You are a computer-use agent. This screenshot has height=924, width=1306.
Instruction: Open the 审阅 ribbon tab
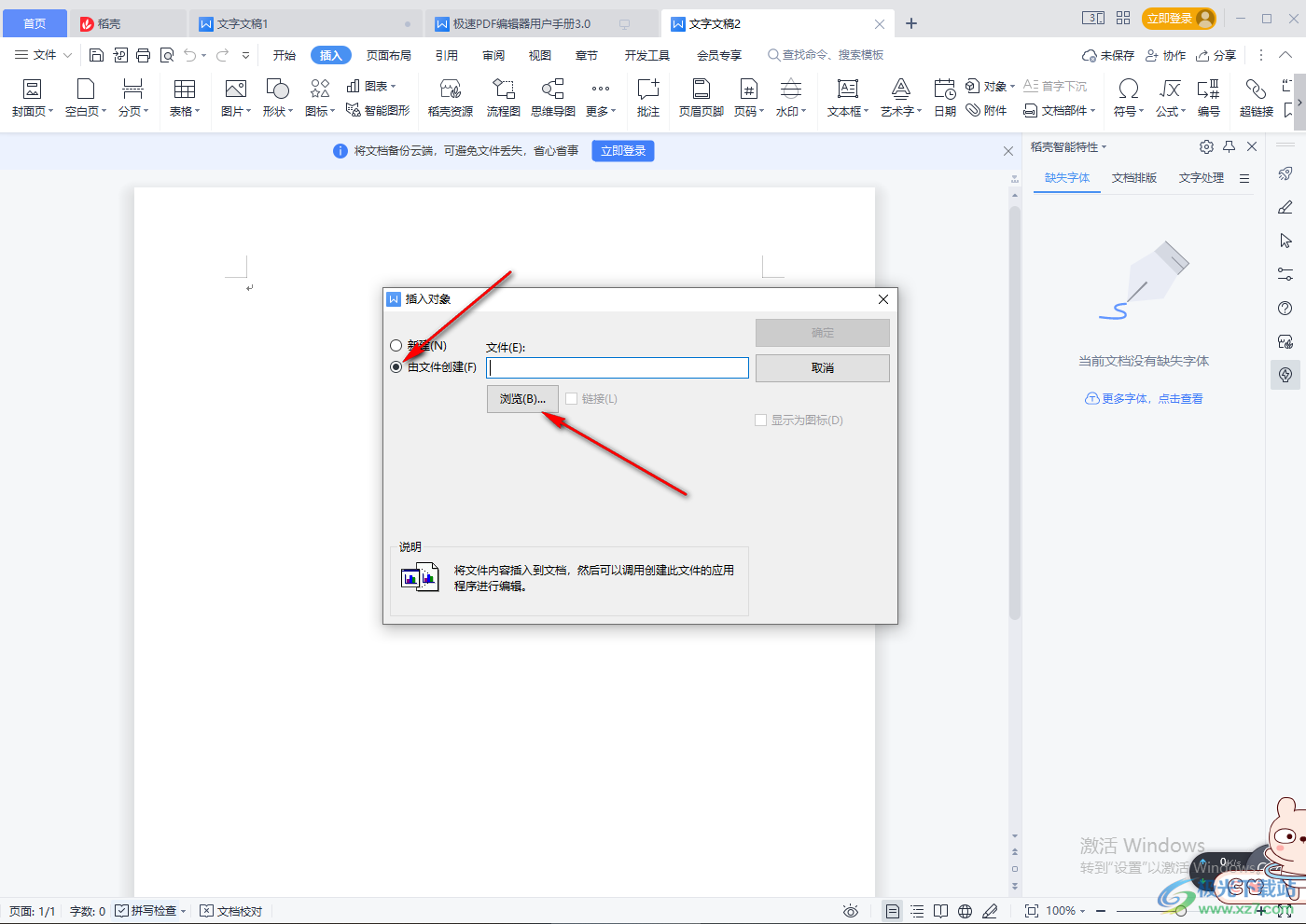point(493,55)
